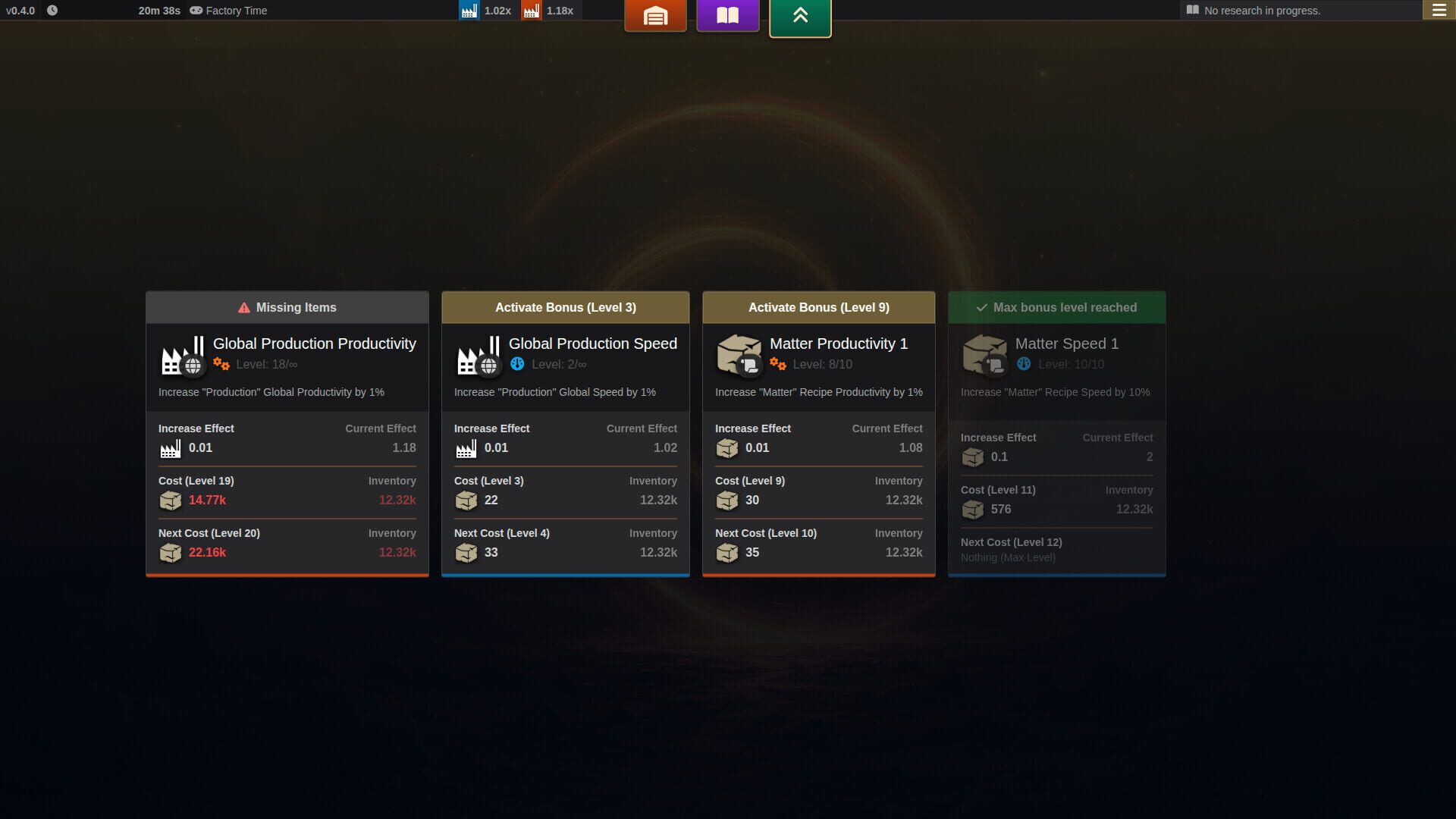Click the orange gears icon beside Level 8/10
This screenshot has width=1456, height=819.
coord(777,364)
